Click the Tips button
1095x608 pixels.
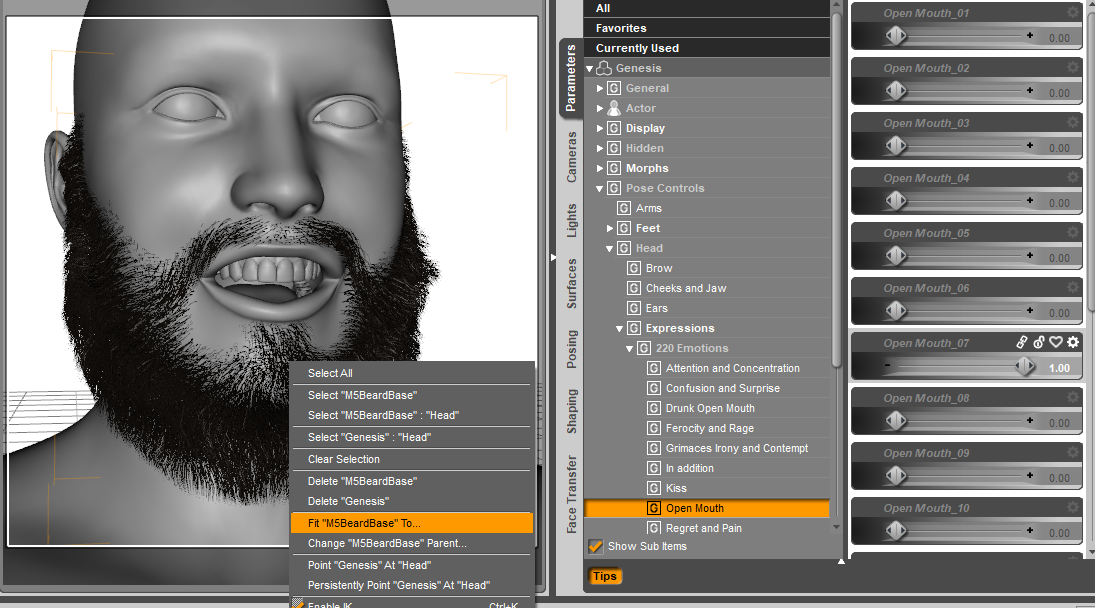(x=605, y=576)
